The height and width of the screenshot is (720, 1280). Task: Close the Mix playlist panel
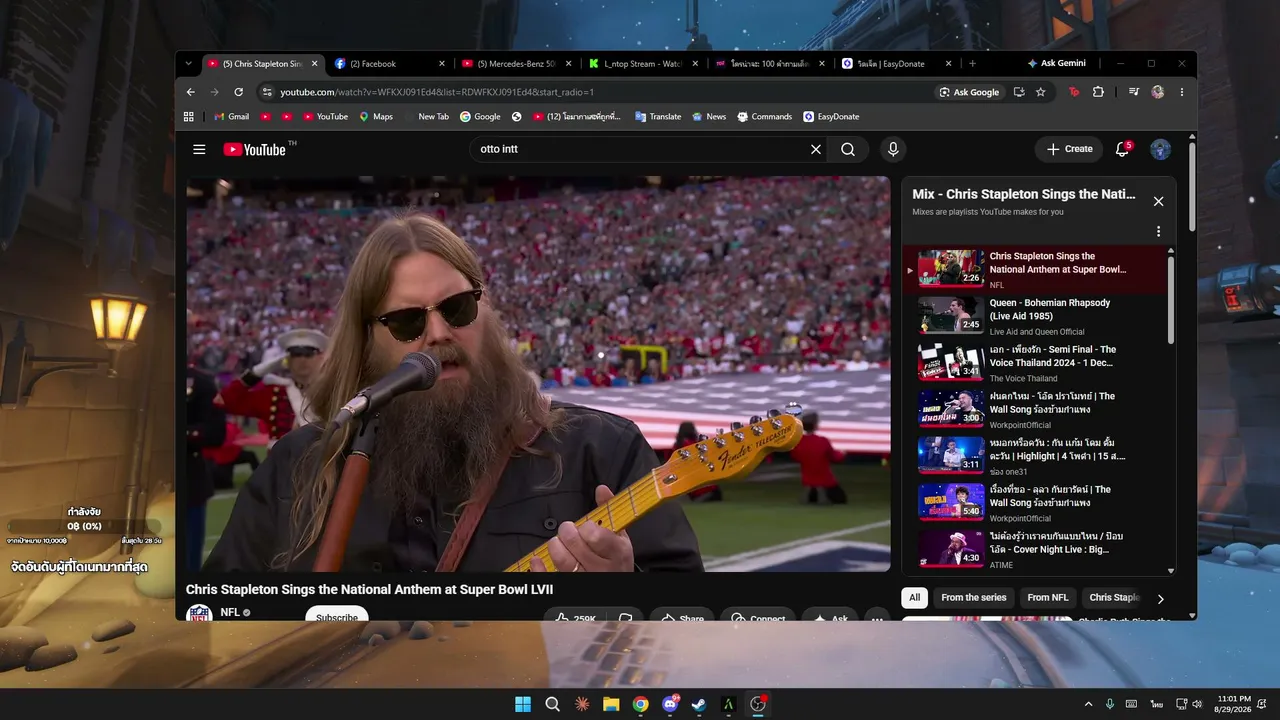pyautogui.click(x=1158, y=201)
